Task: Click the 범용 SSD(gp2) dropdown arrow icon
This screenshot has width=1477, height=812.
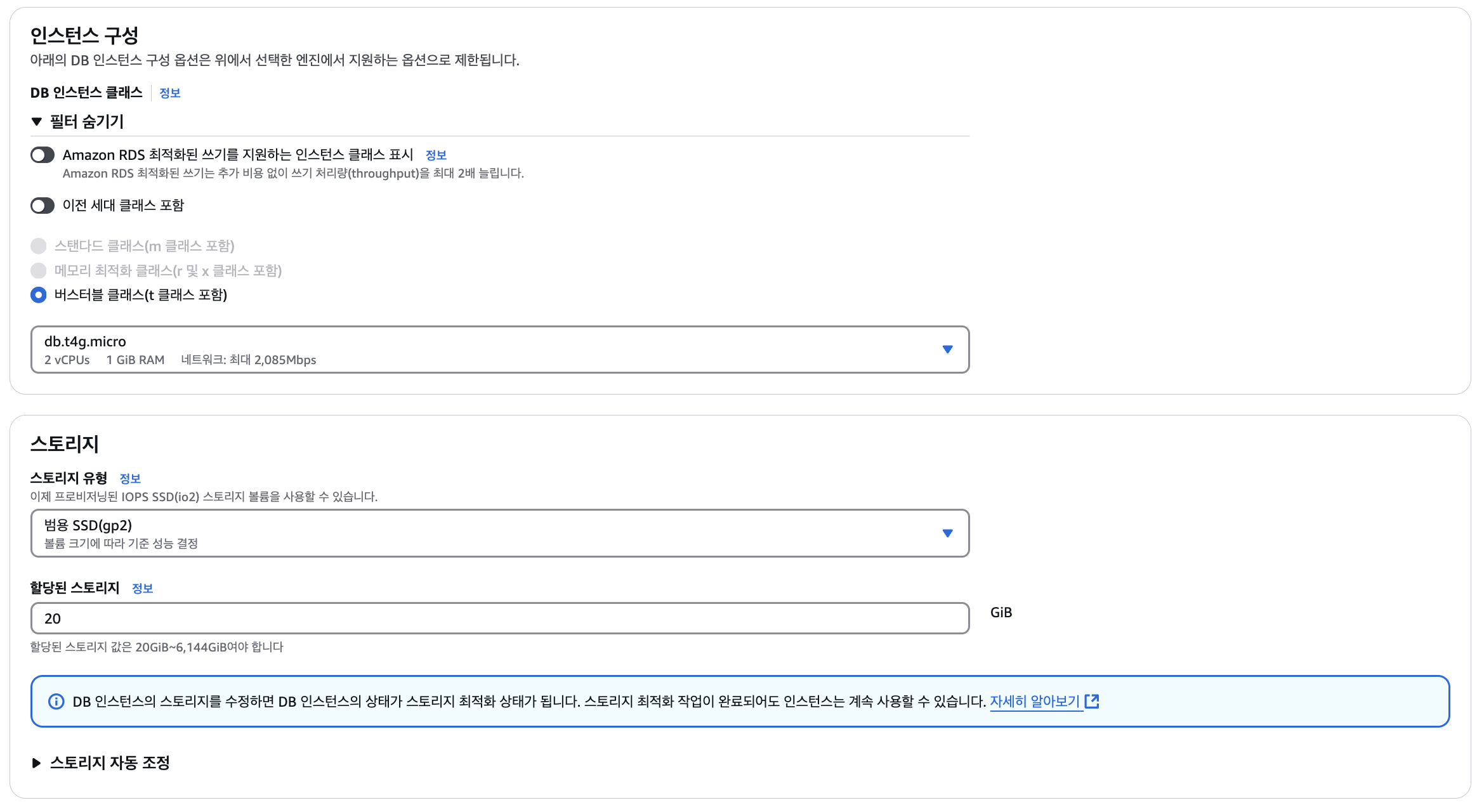Action: click(x=947, y=534)
